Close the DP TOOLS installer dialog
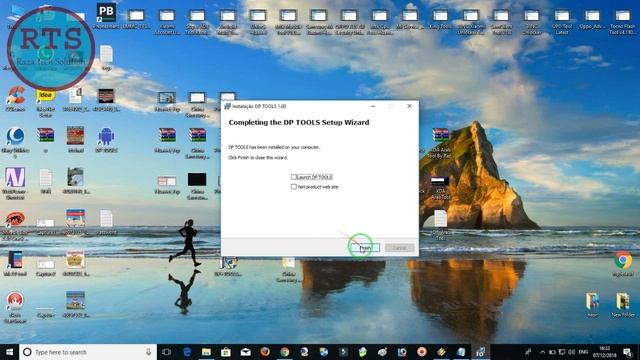Image resolution: width=640 pixels, height=360 pixels. [x=409, y=106]
